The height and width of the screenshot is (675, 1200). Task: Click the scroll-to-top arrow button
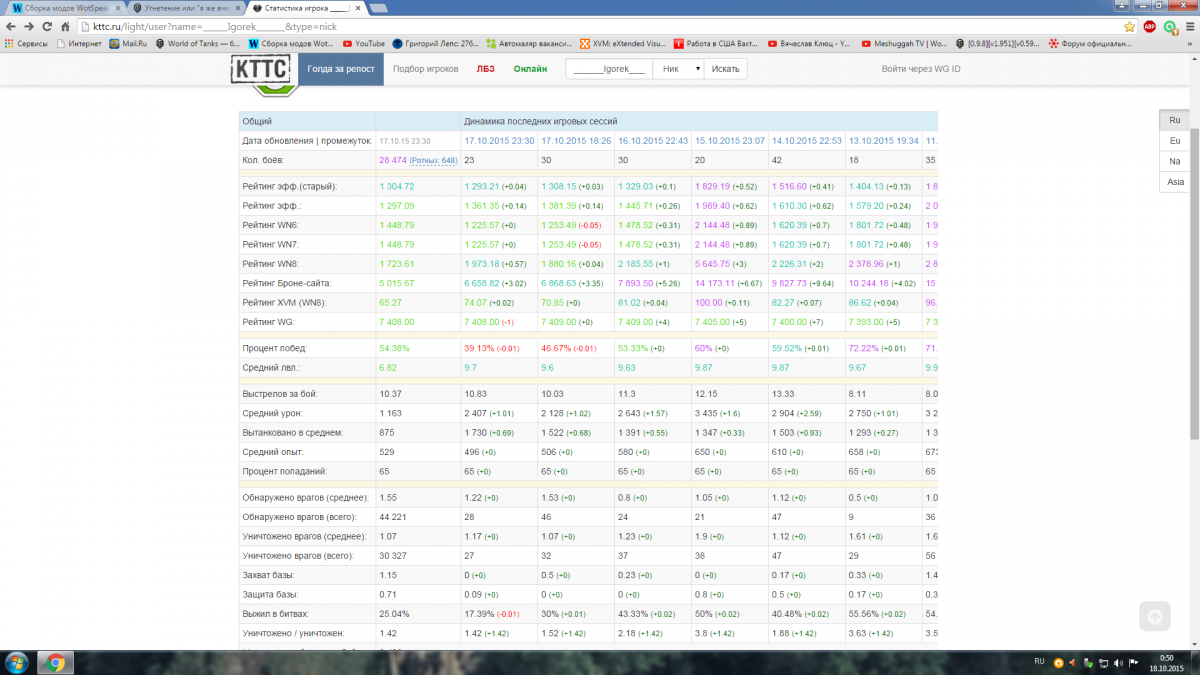[x=1154, y=618]
